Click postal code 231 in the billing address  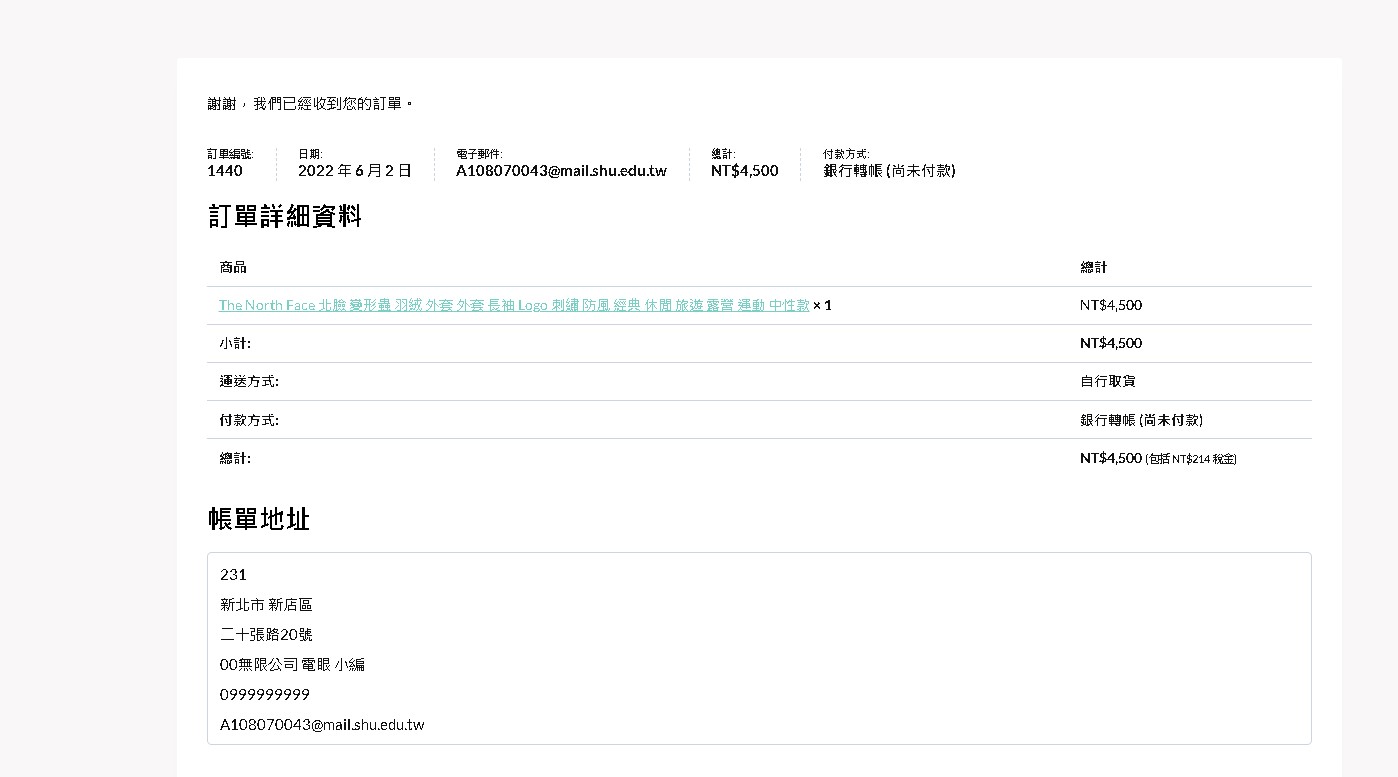pyautogui.click(x=233, y=575)
